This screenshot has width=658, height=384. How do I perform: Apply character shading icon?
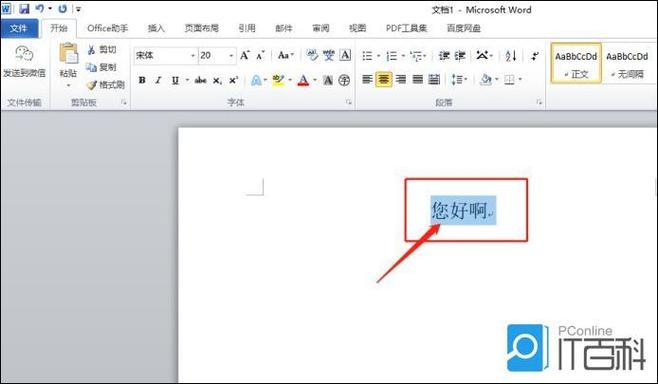pos(328,80)
